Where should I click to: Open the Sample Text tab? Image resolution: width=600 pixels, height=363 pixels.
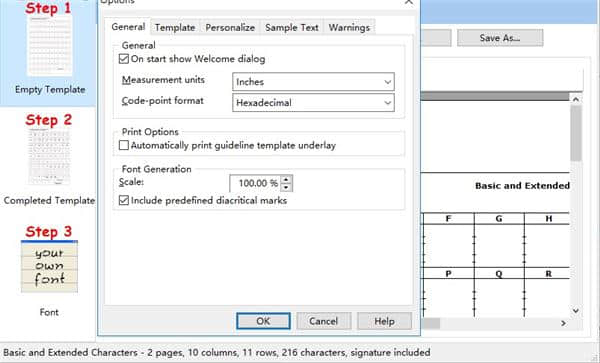292,28
